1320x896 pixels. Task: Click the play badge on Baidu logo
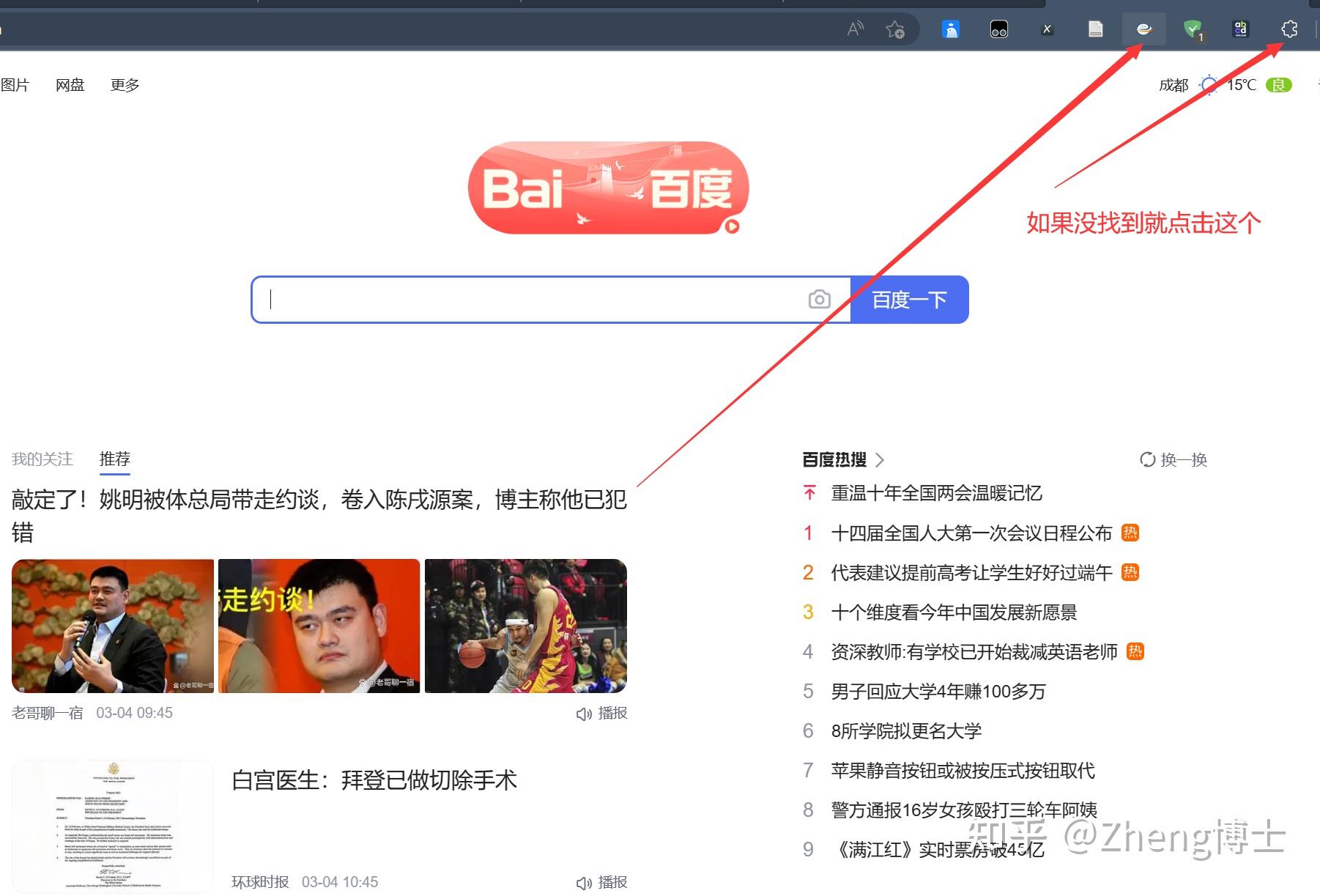coord(732,226)
